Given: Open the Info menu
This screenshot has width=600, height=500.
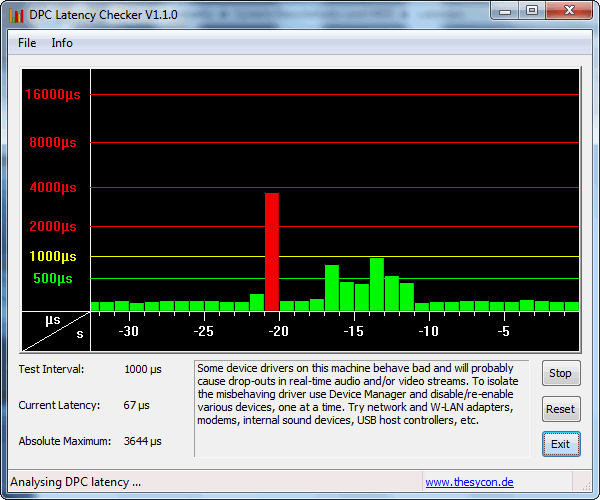Looking at the screenshot, I should [x=62, y=43].
